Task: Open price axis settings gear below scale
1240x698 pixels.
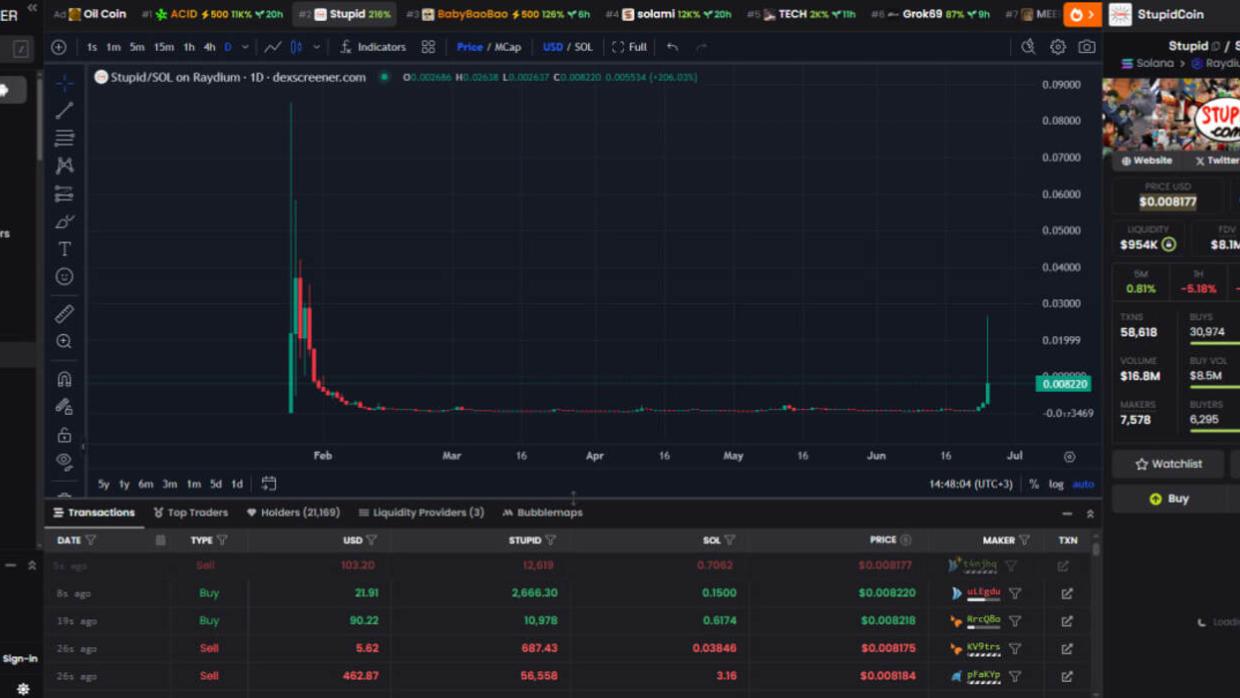Action: point(1069,456)
